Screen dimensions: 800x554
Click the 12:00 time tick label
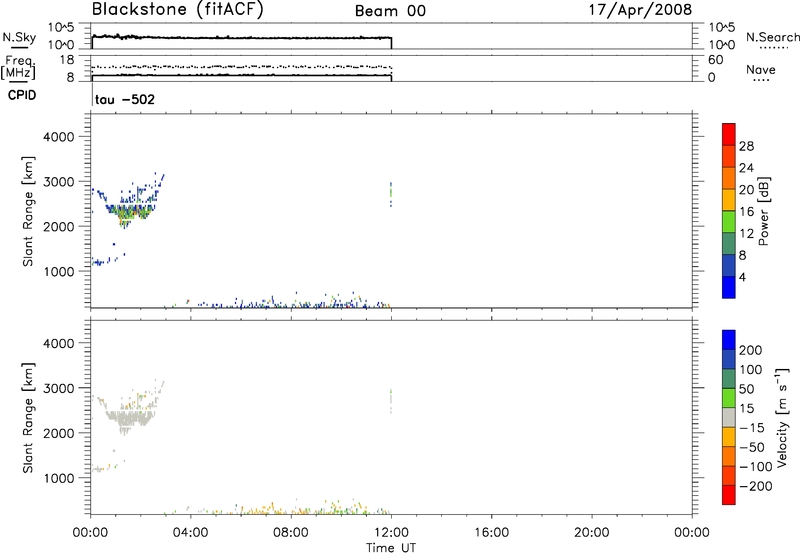391,533
